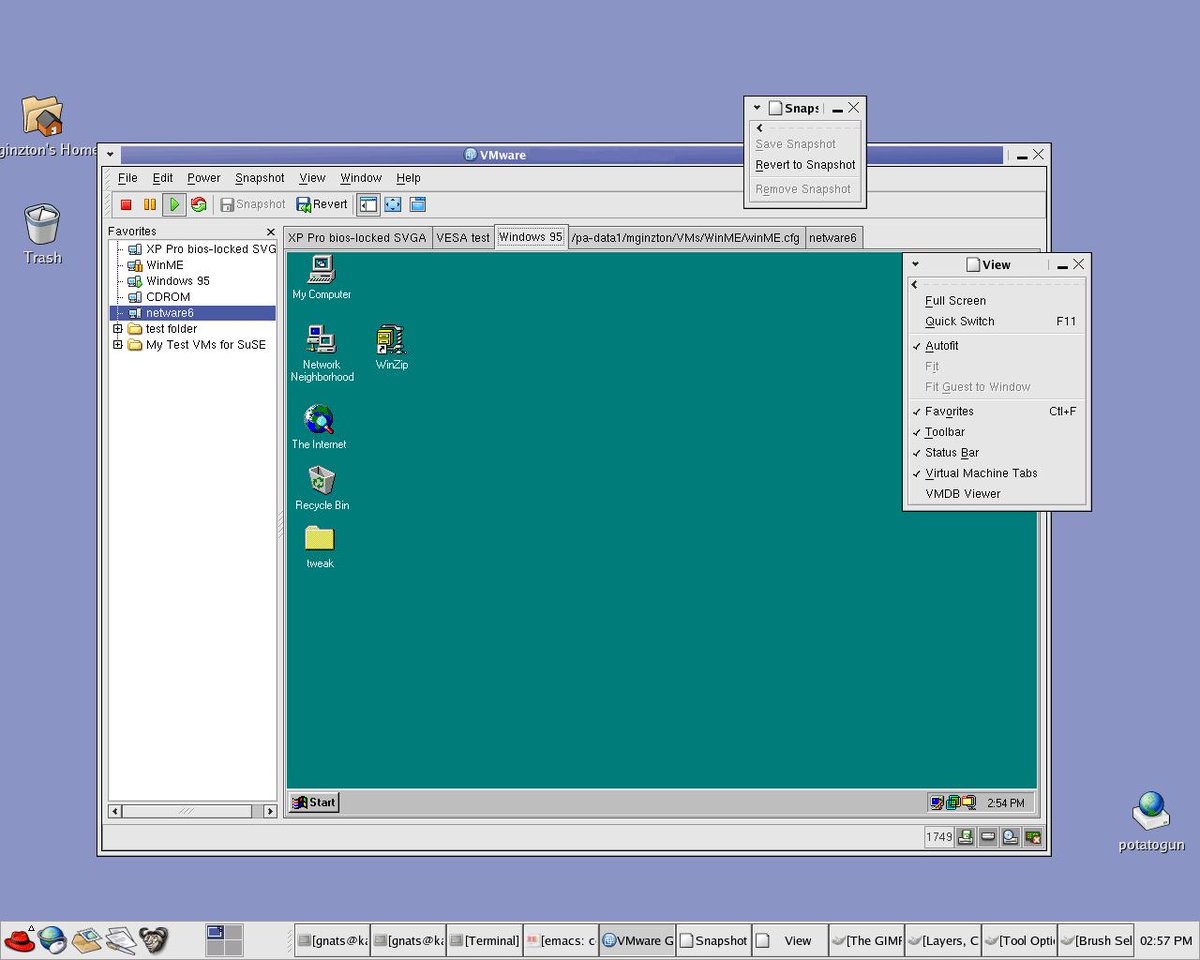Click the orange Suspend pause button
Screen dimensions: 1200x960
150,204
